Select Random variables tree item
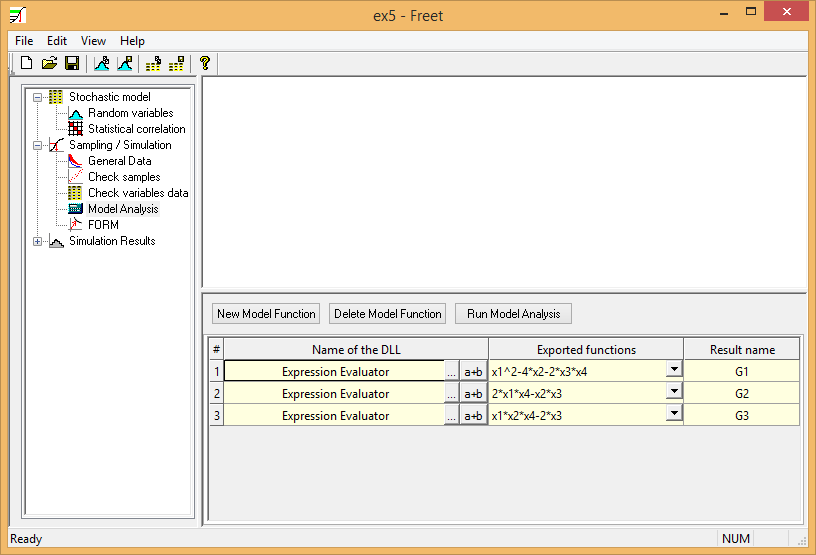Viewport: 816px width, 555px height. coord(131,113)
